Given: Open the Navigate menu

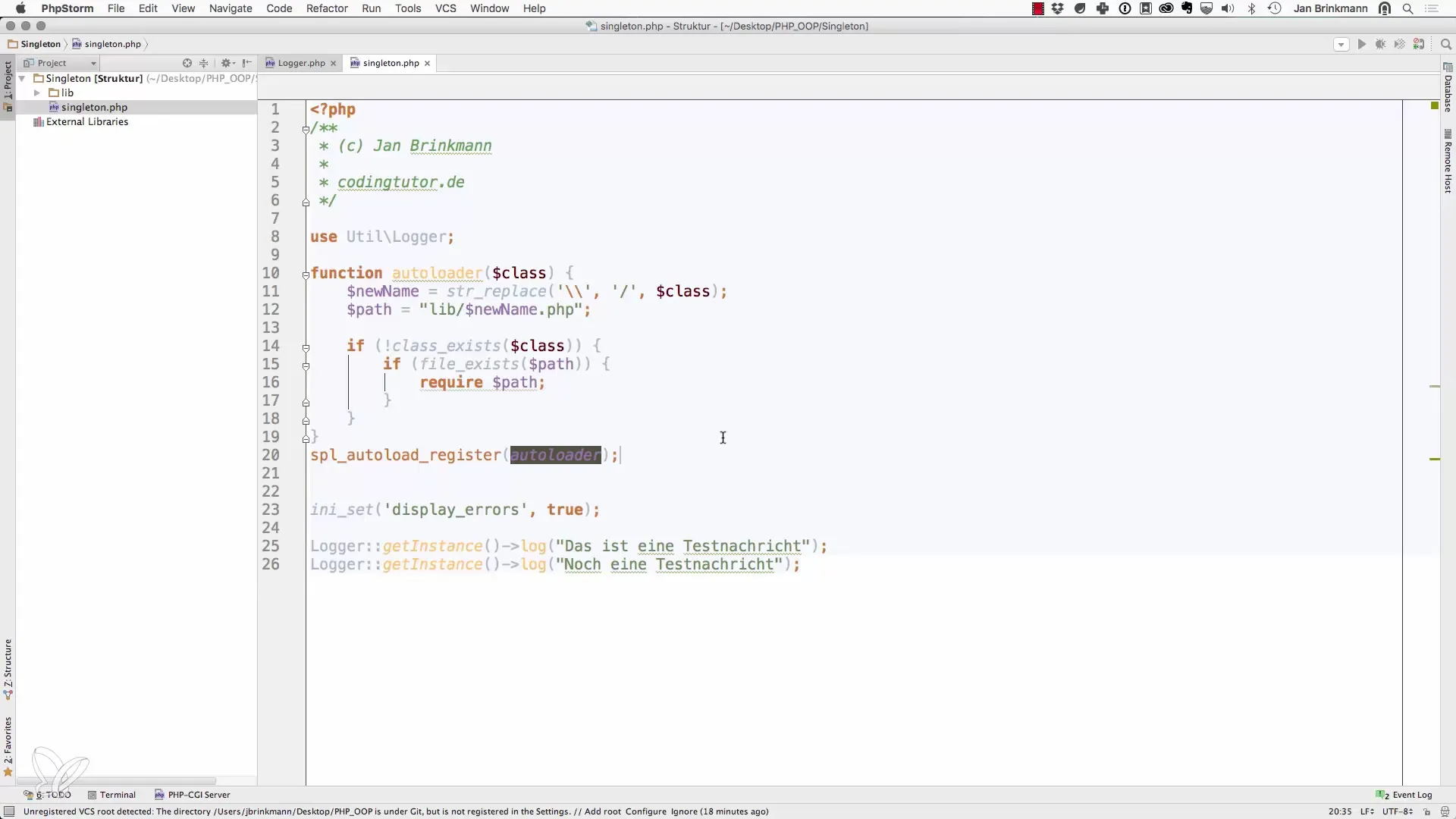Looking at the screenshot, I should (x=231, y=8).
